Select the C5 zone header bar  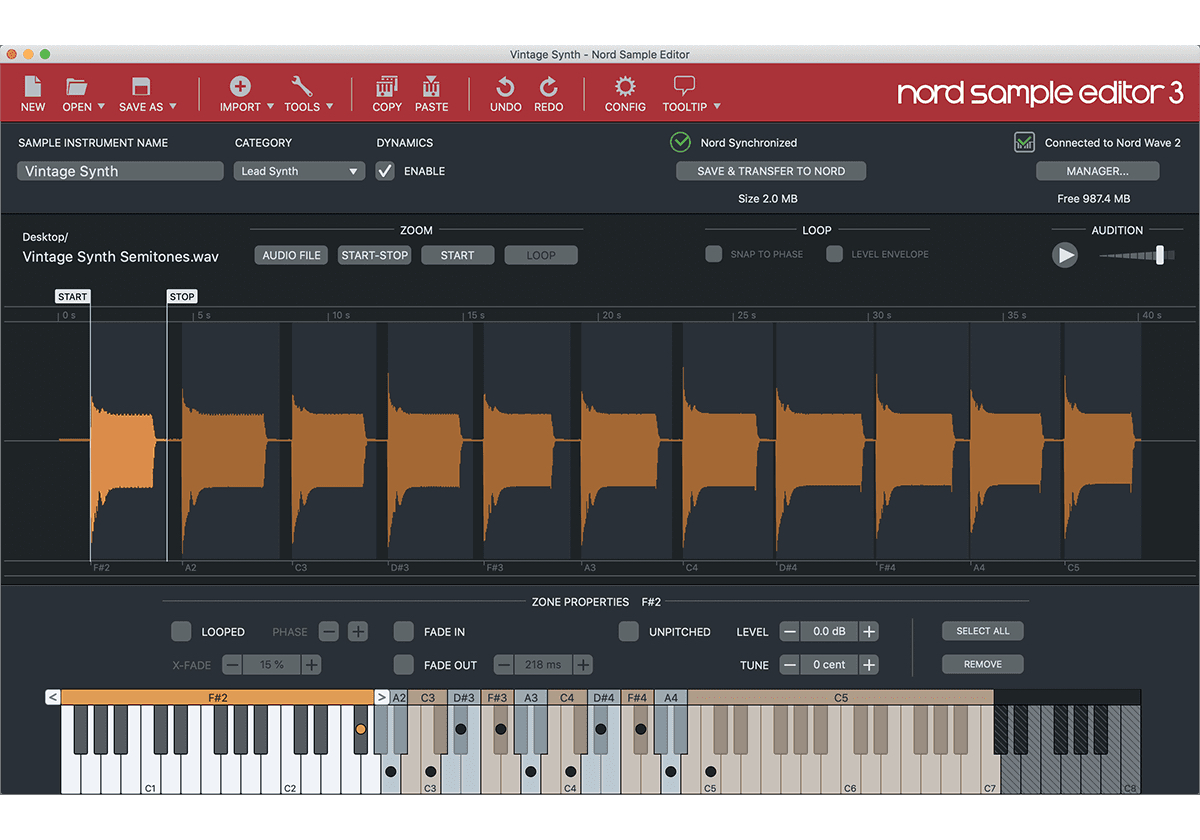(x=841, y=697)
